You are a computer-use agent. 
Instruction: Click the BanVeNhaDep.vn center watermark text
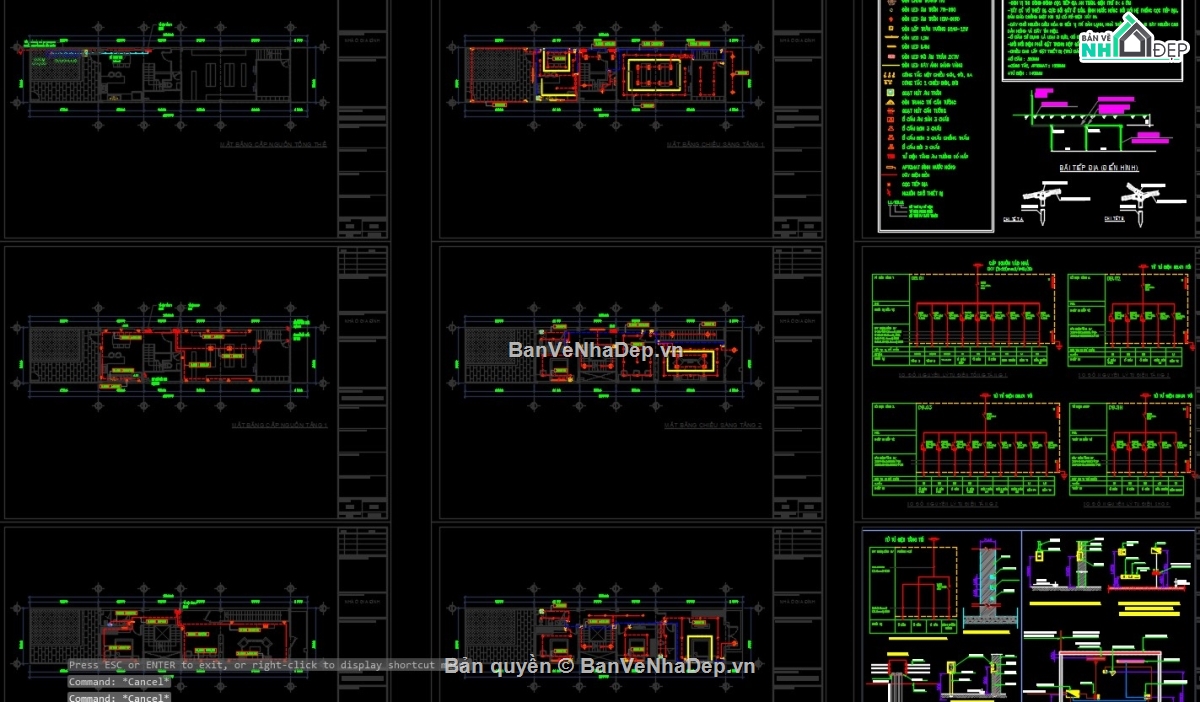(x=595, y=350)
